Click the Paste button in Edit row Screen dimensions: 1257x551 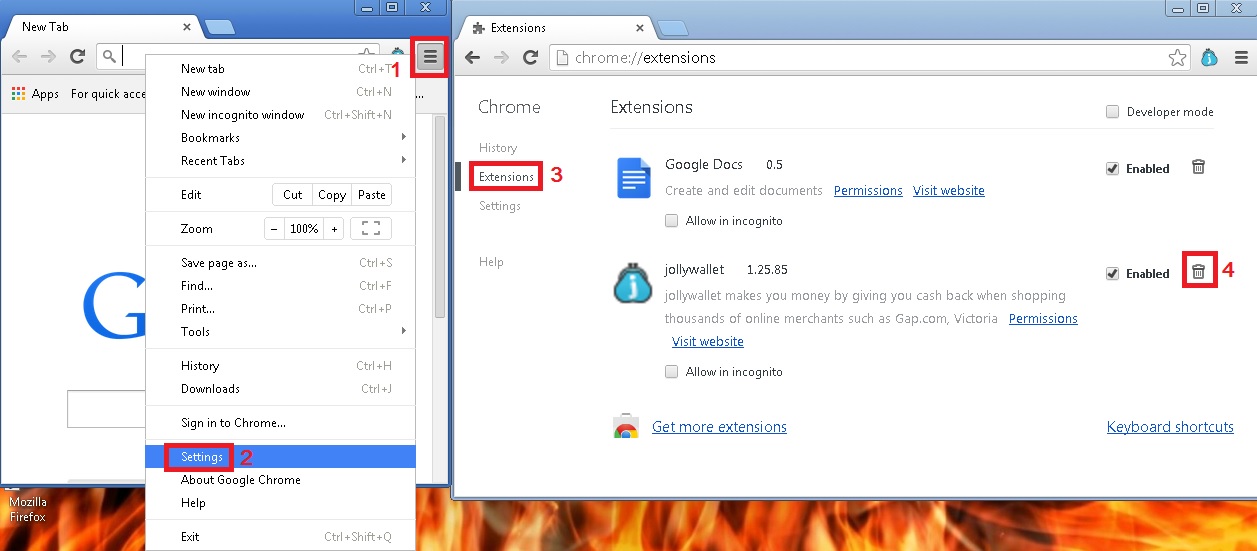click(371, 195)
